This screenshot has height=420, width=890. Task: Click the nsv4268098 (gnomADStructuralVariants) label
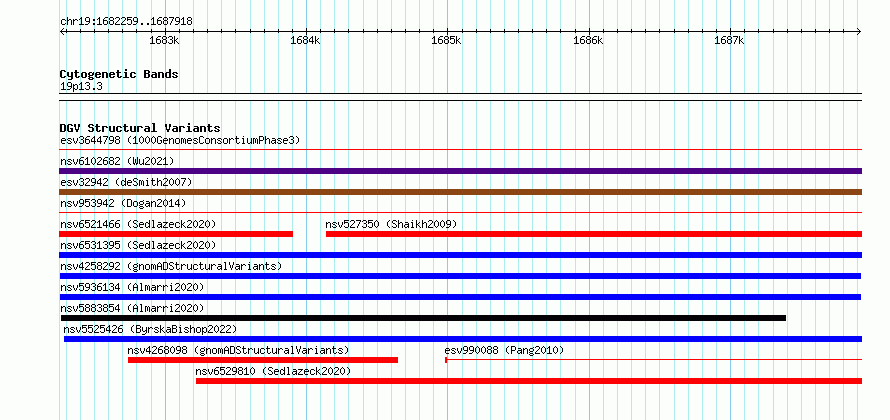[x=238, y=350]
